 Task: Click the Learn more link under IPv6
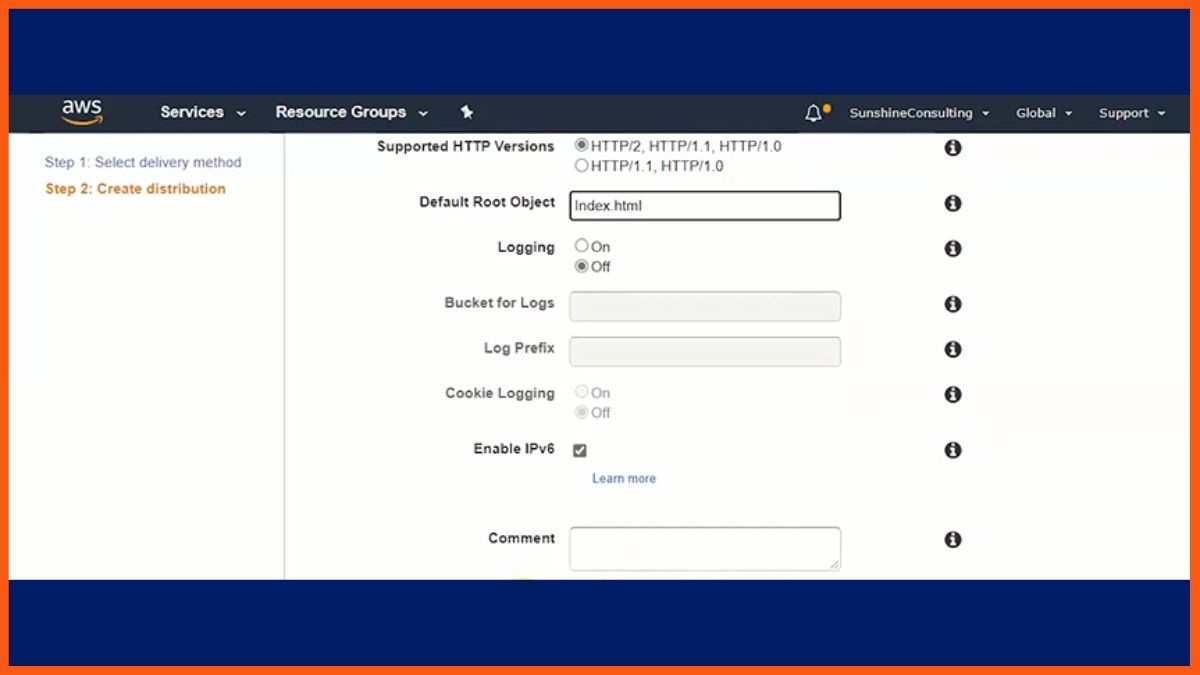(624, 478)
